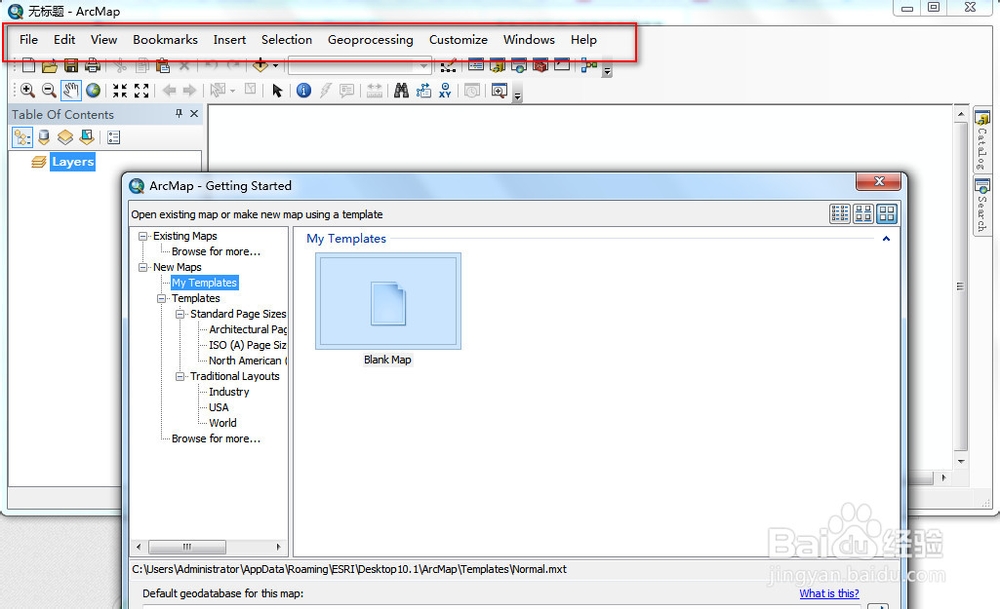This screenshot has height=609, width=1000.
Task: Toggle List By Source view
Action: click(x=44, y=137)
